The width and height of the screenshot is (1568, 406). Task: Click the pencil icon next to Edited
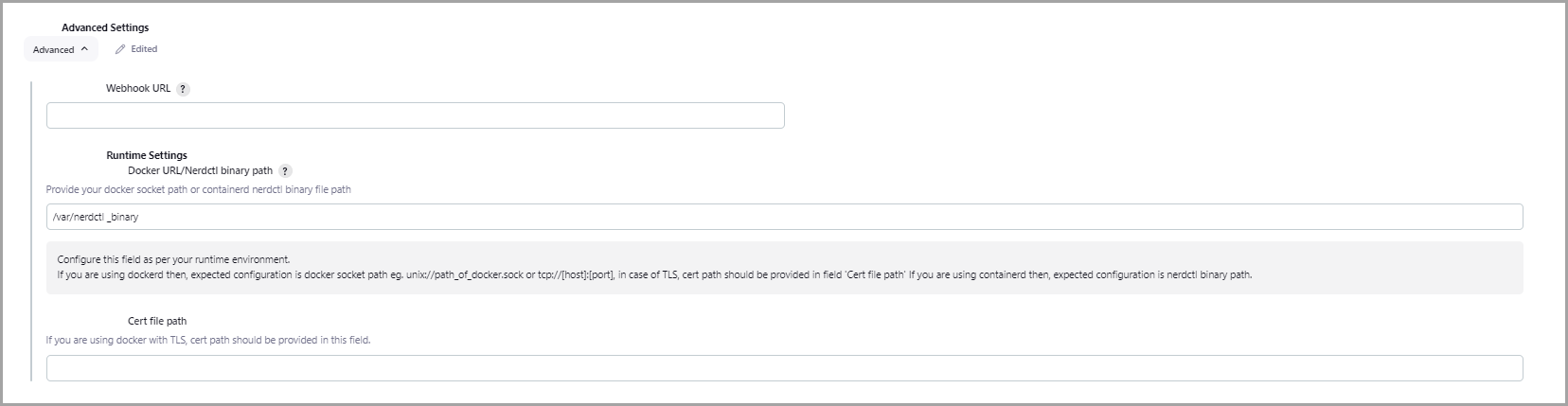(x=120, y=49)
